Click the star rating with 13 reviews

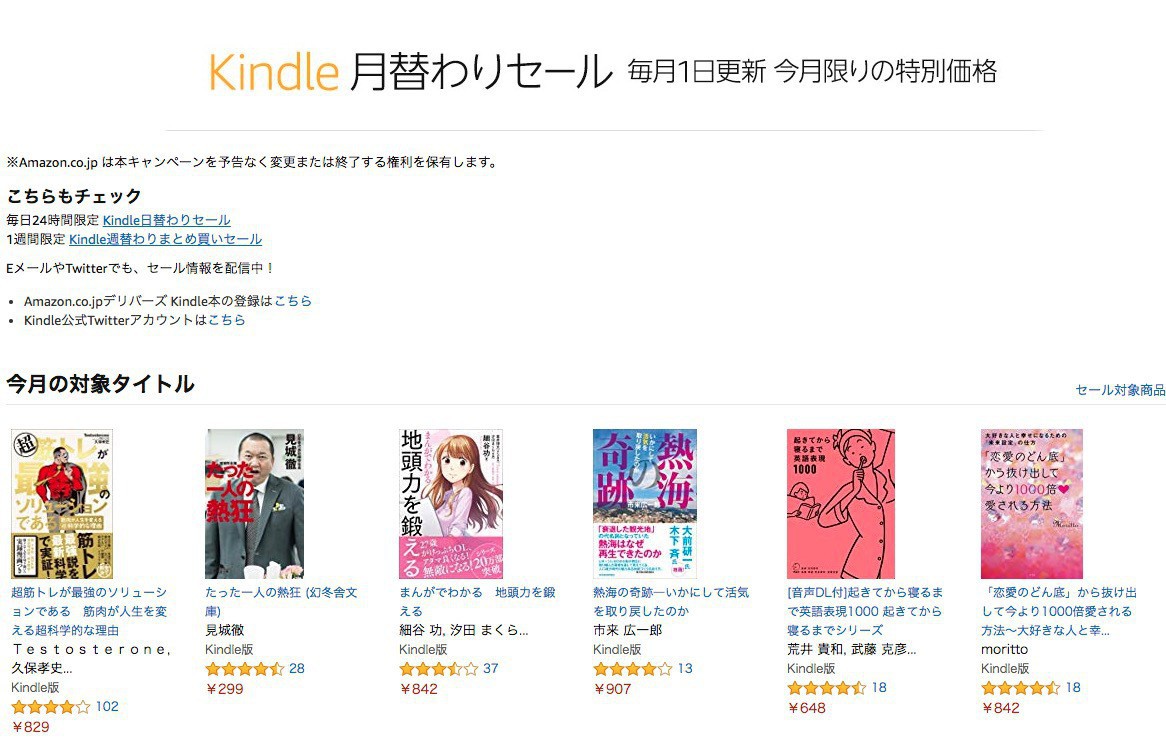(x=632, y=669)
